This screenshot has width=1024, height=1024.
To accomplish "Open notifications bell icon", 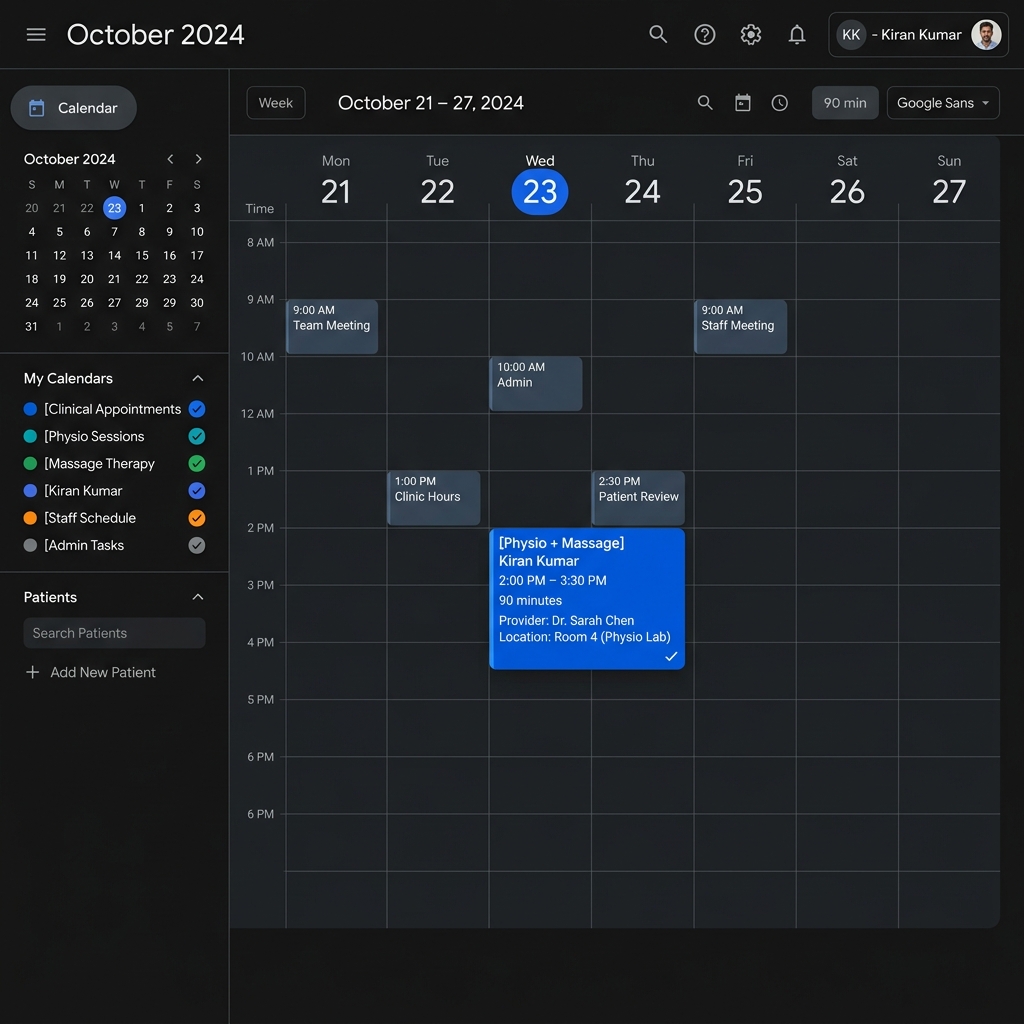I will 797,35.
